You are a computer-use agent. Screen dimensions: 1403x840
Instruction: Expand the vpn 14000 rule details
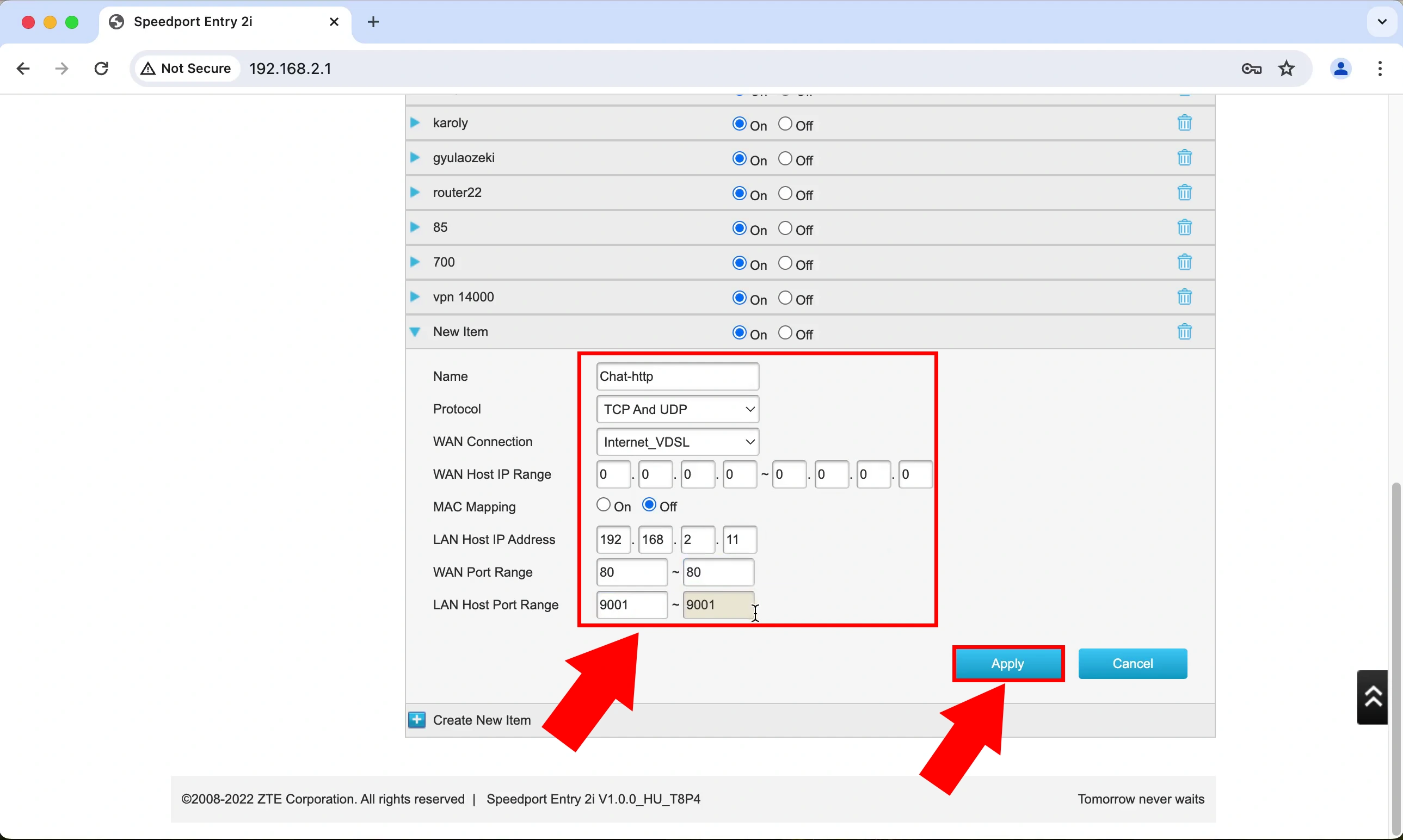tap(415, 297)
